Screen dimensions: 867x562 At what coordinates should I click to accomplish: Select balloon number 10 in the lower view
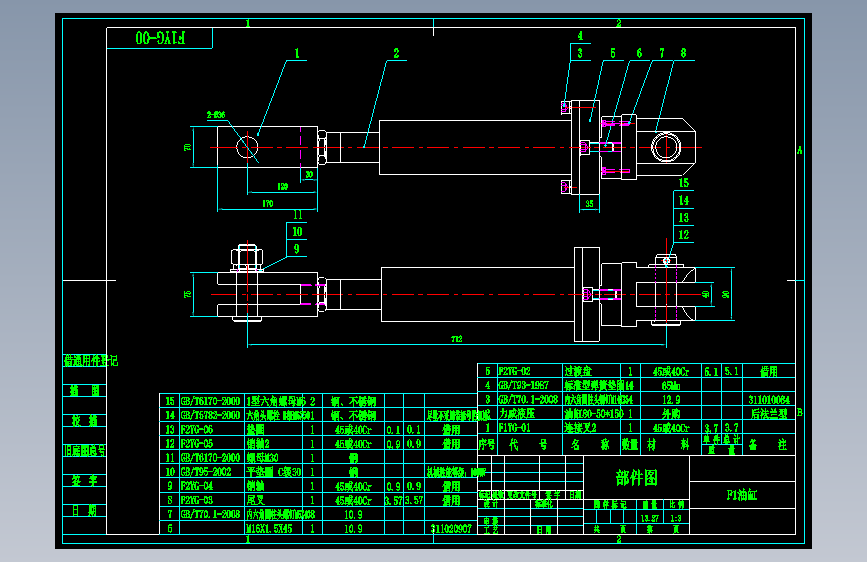297,232
